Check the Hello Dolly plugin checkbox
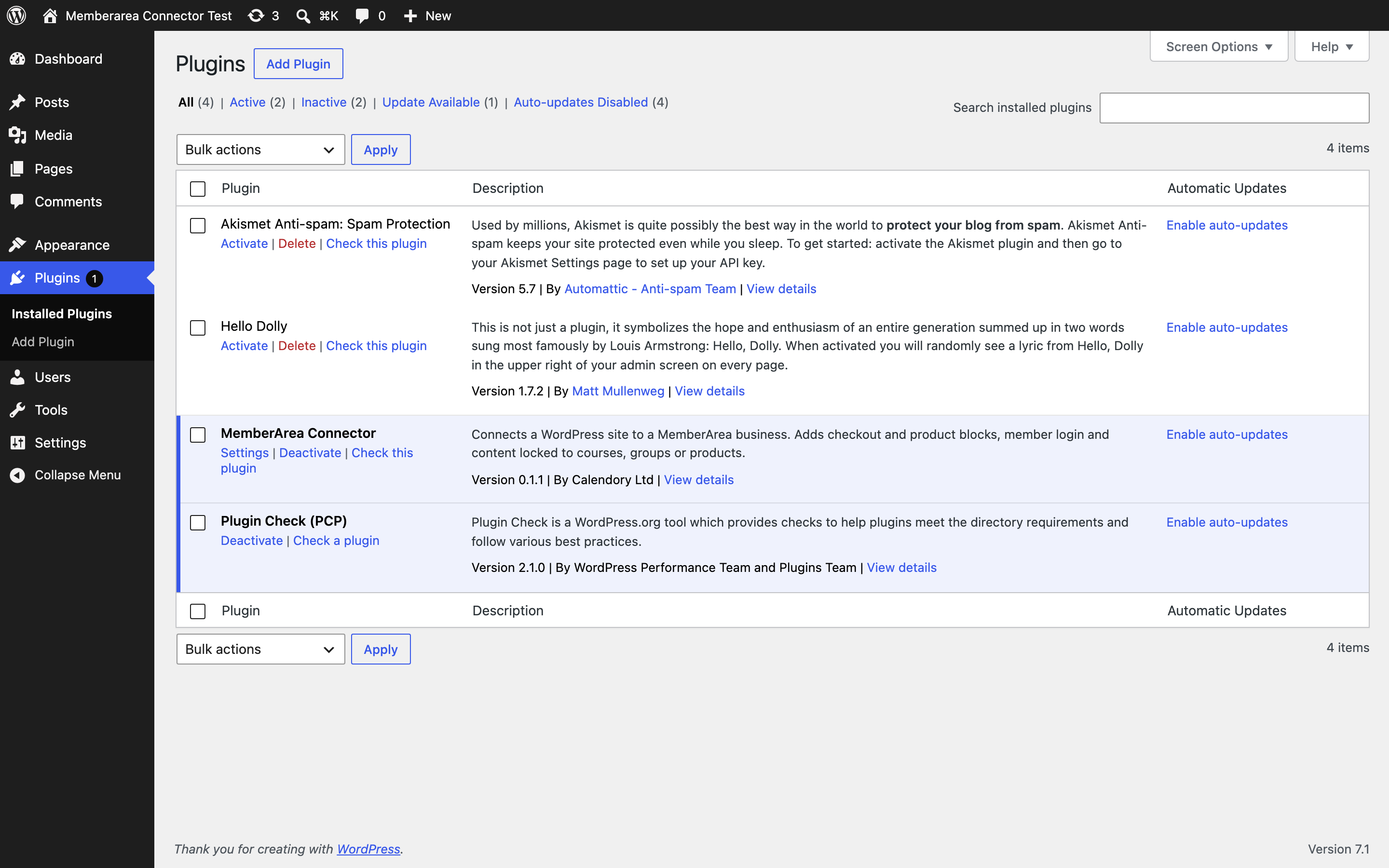The height and width of the screenshot is (868, 1389). (197, 328)
